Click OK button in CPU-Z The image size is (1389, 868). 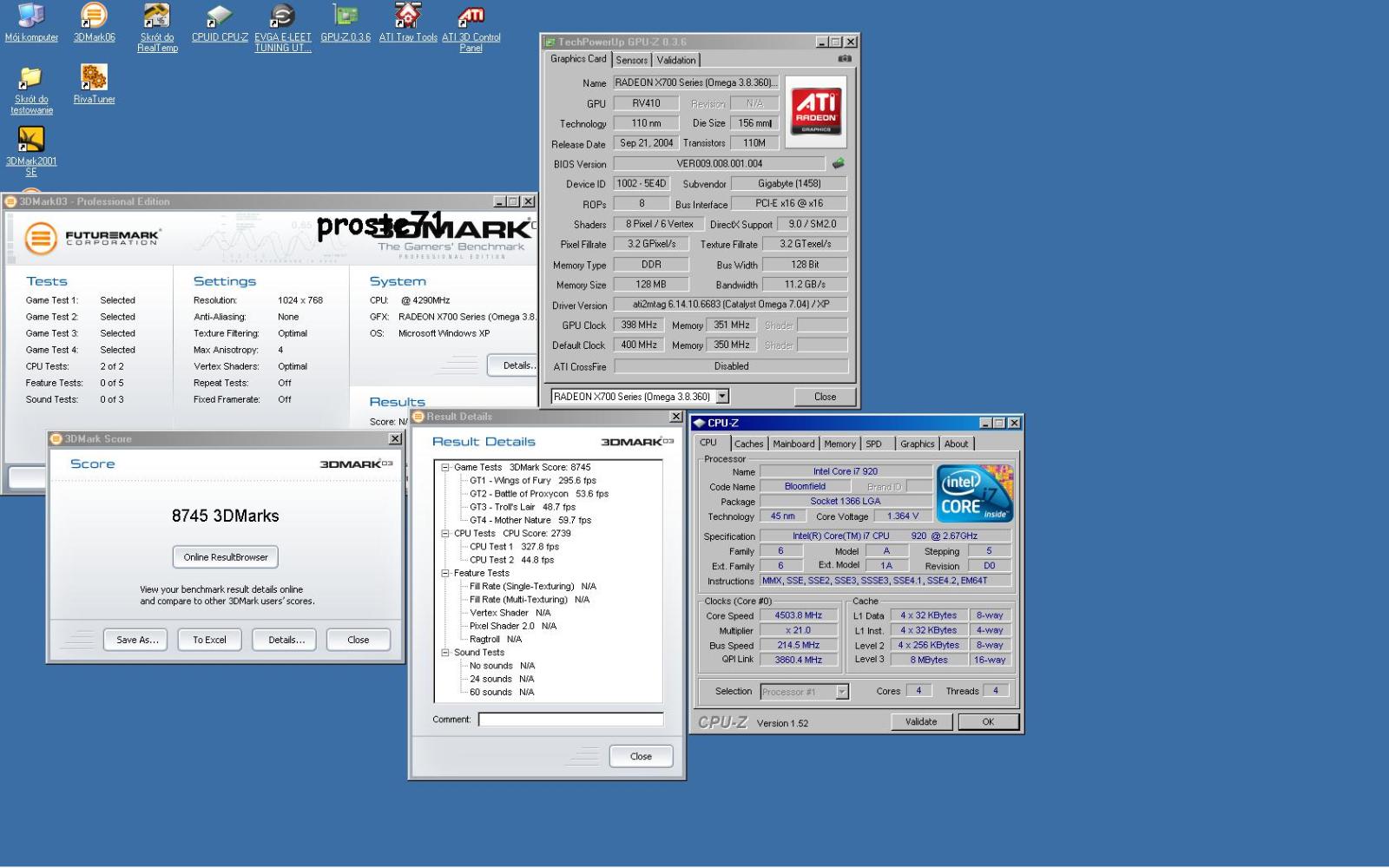[x=988, y=721]
